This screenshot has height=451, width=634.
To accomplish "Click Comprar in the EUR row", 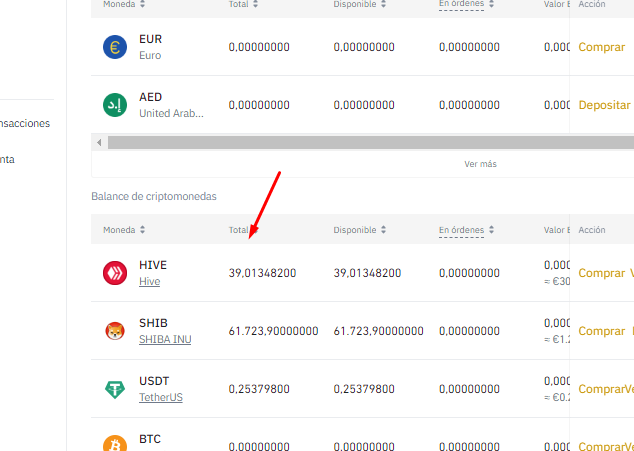I will (x=602, y=47).
